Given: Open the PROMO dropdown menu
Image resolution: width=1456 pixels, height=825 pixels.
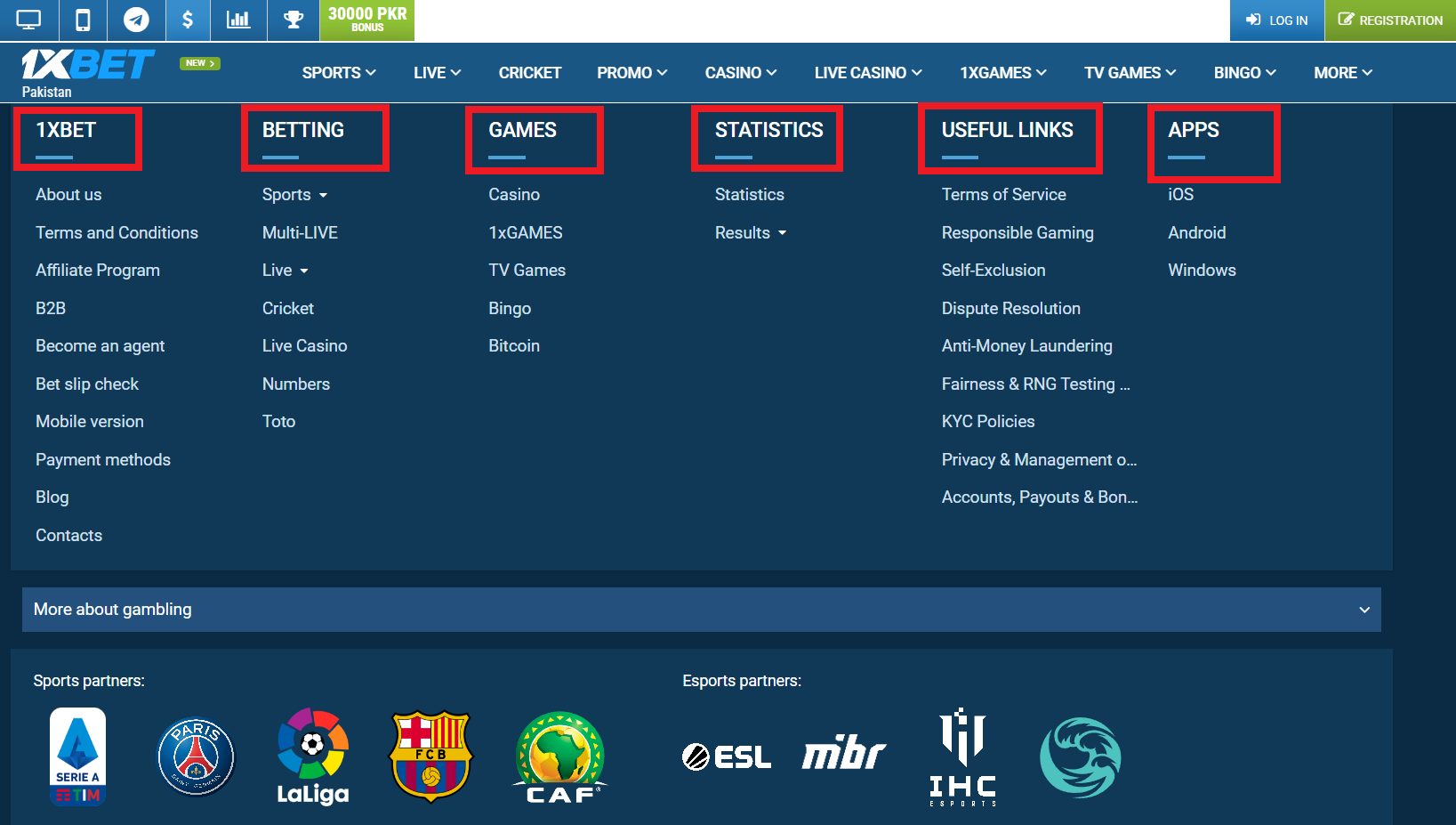Looking at the screenshot, I should [x=632, y=73].
